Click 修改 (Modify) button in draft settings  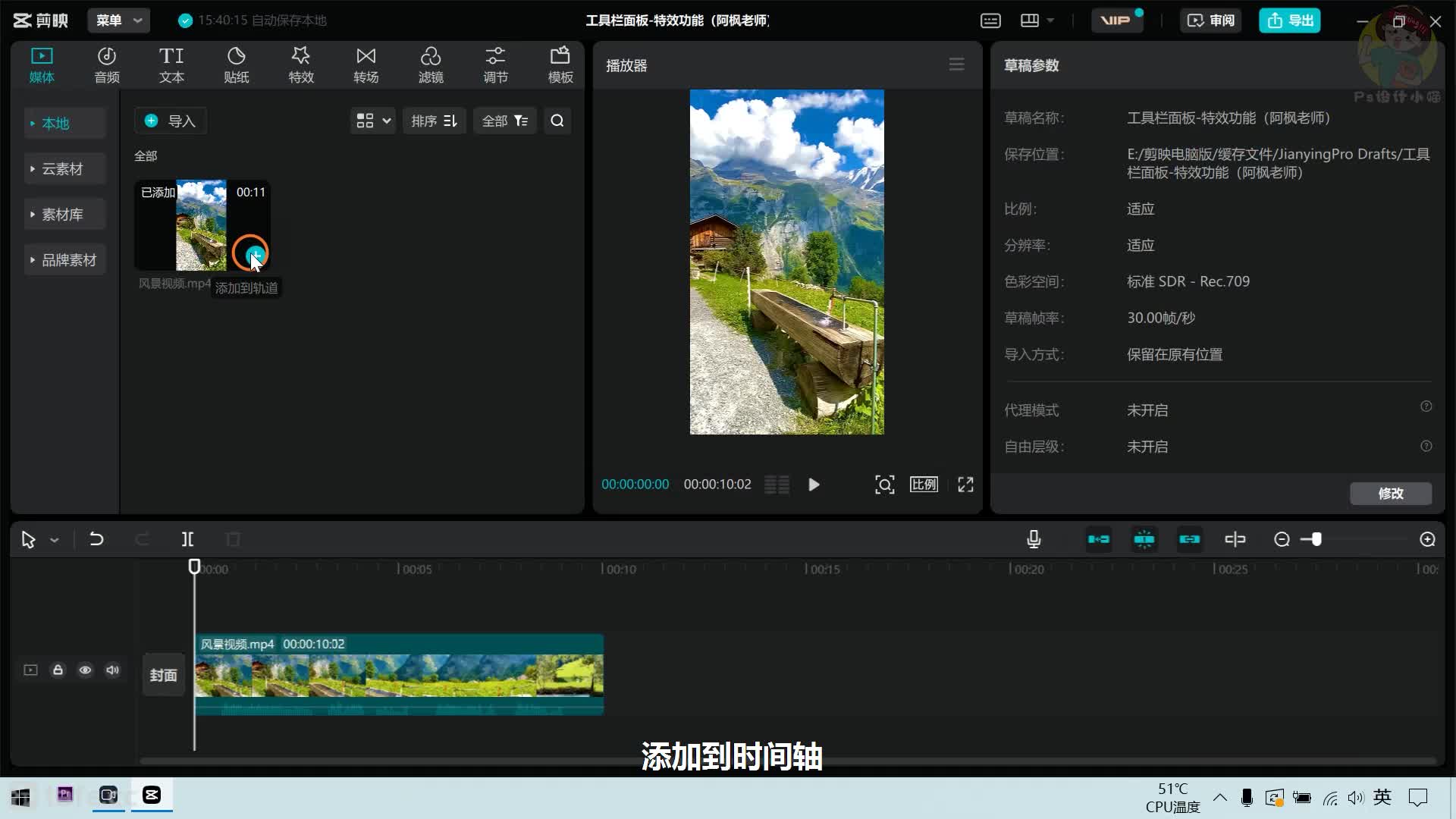(x=1391, y=493)
